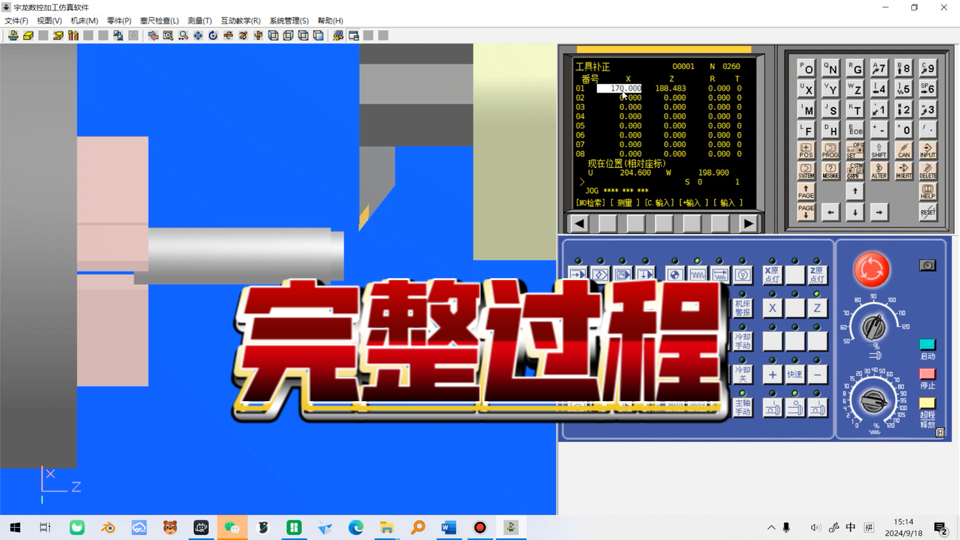Click the select machine toolbar icon
Screen dimensions: 960x540
coord(13,36)
